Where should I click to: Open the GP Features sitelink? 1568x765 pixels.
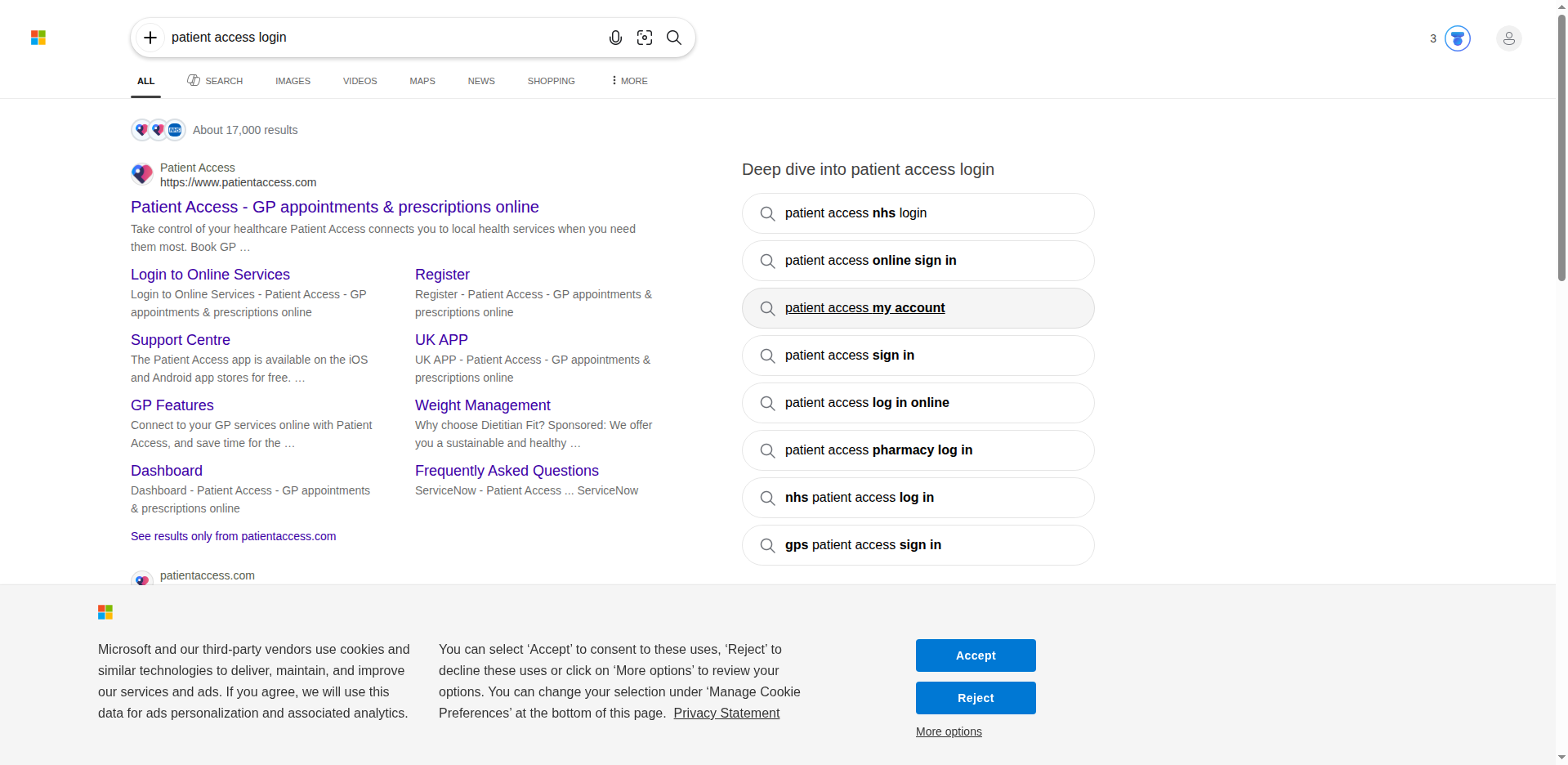click(172, 405)
